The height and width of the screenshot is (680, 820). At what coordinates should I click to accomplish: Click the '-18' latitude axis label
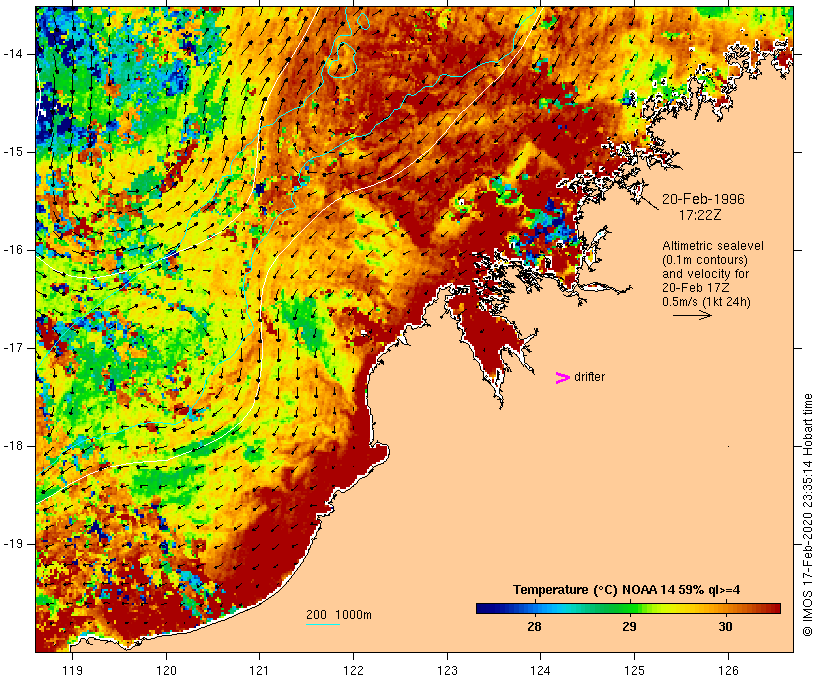[13, 446]
